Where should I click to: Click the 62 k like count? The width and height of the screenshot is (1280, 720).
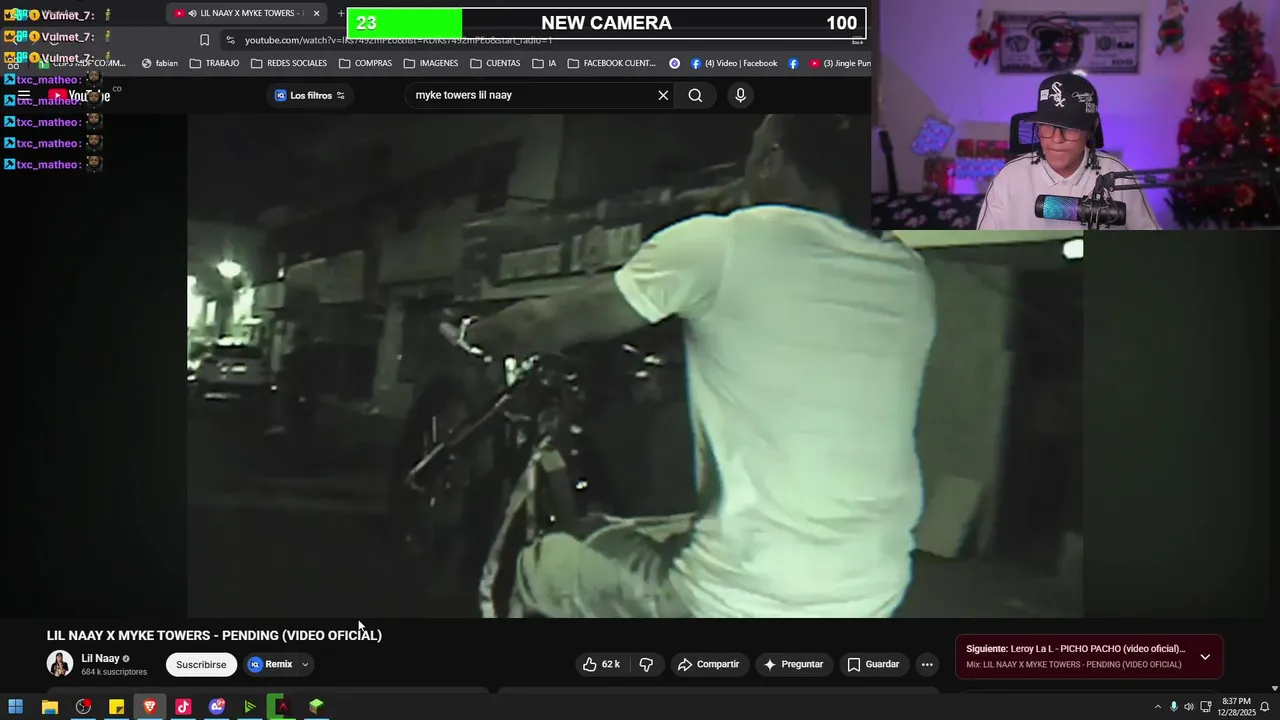coord(611,664)
